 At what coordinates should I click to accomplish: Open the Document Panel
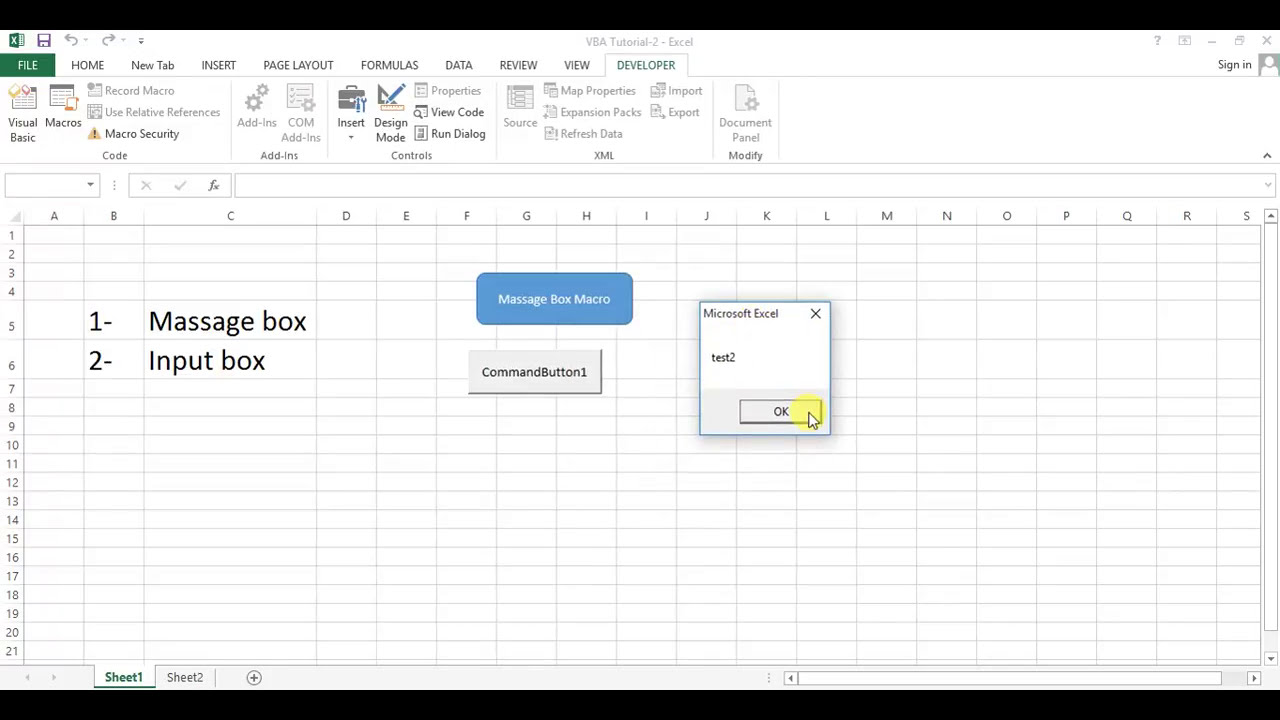point(745,114)
